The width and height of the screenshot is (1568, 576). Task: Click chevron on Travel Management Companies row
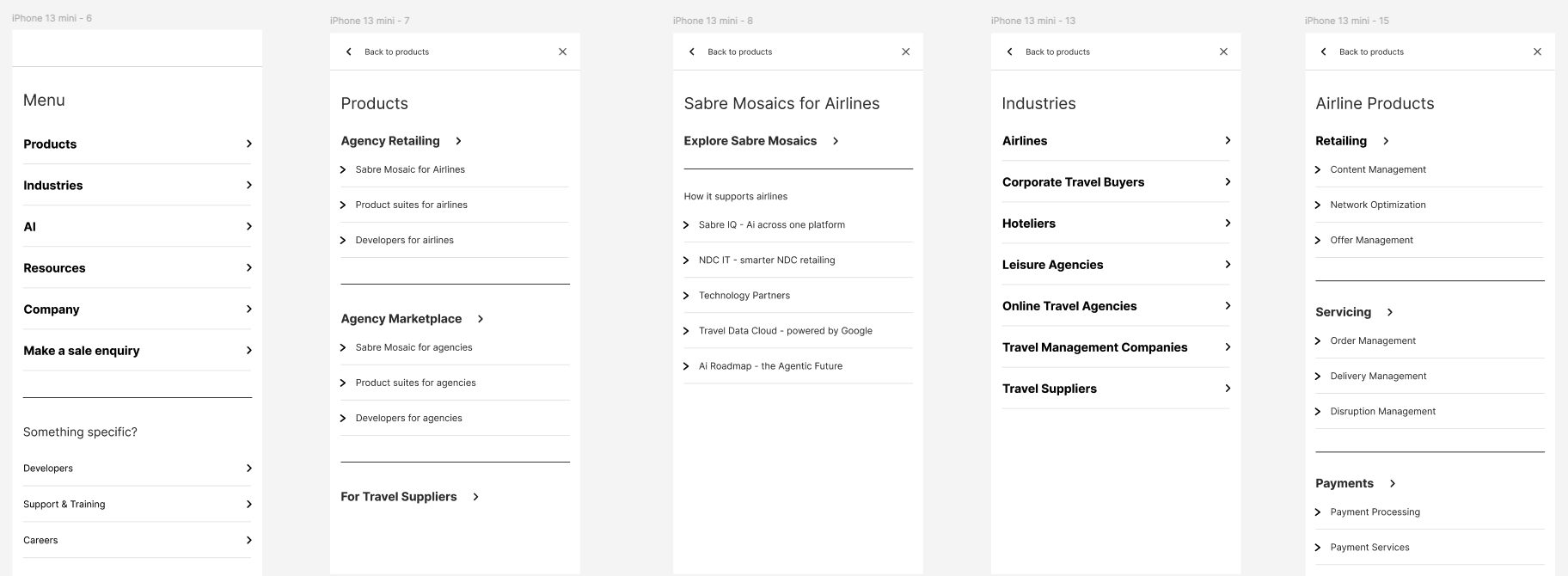[1227, 346]
